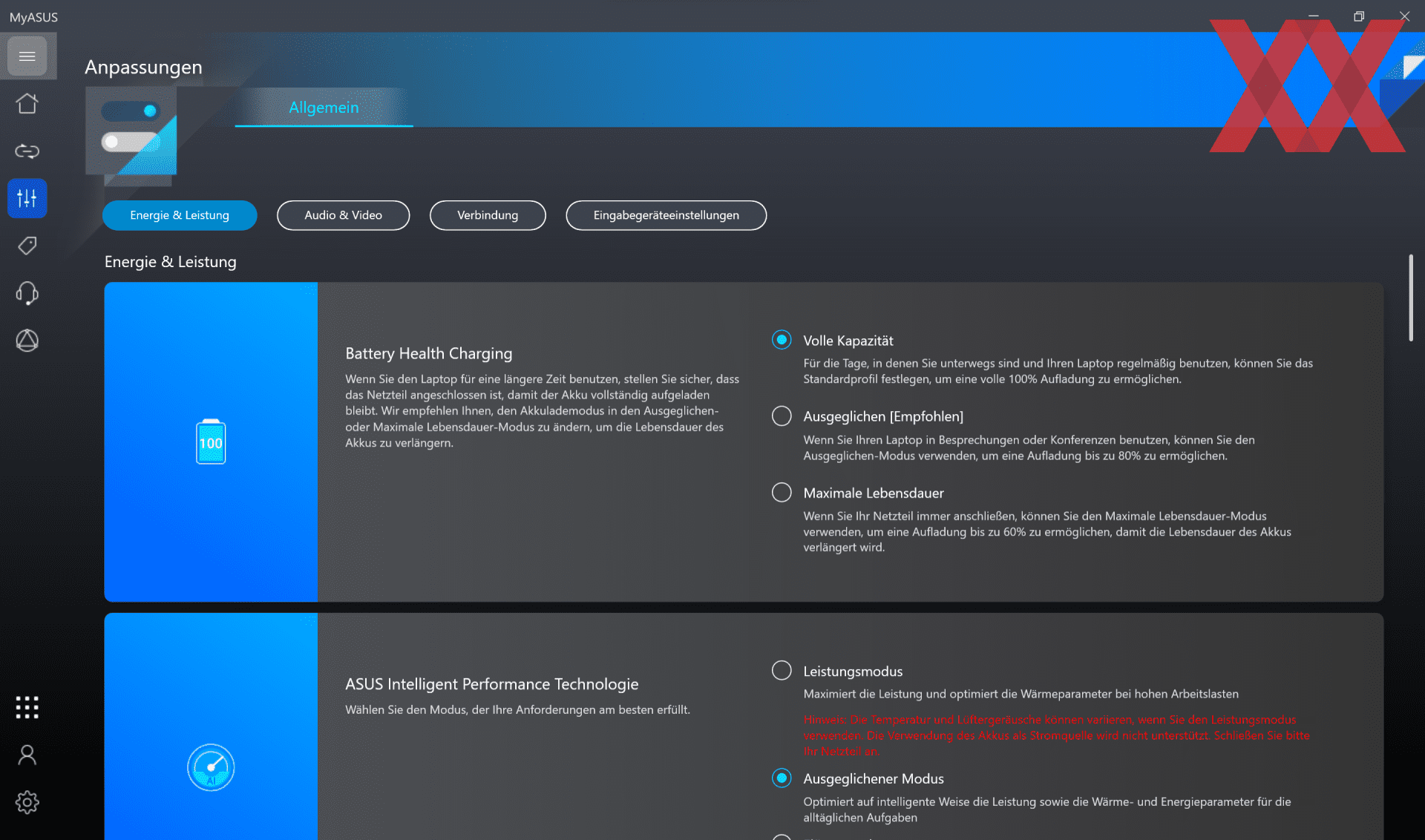
Task: Open the Link to MyASUS icon
Action: tap(27, 151)
